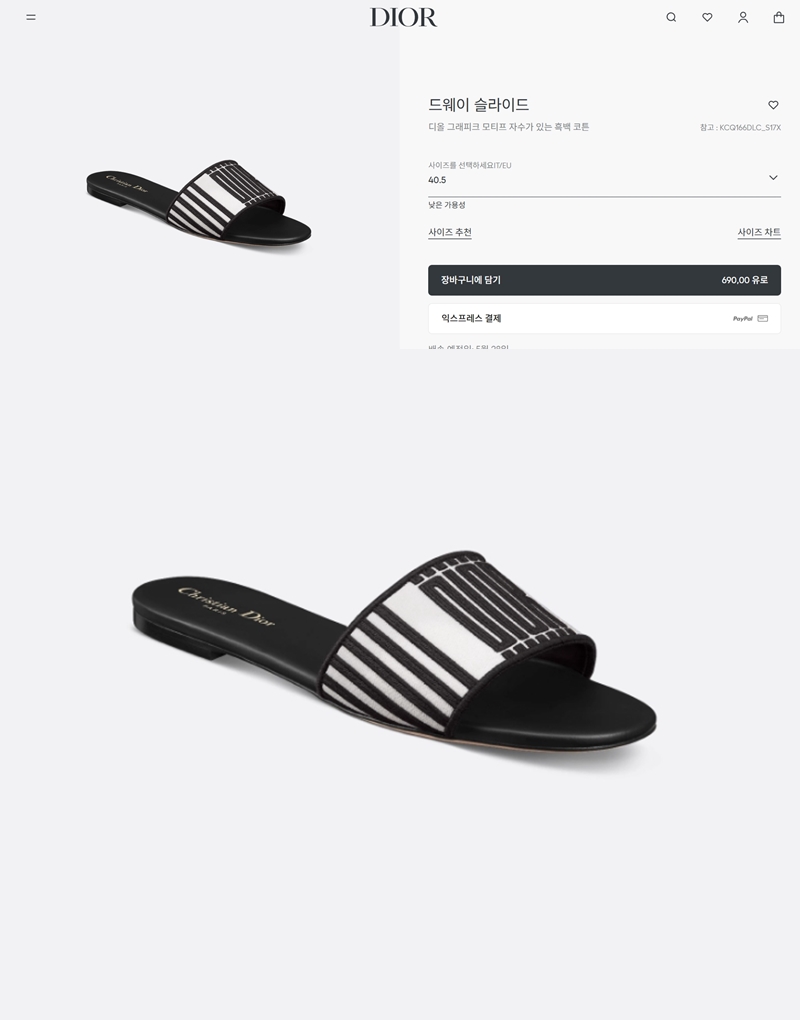Expand the size selector chevron
This screenshot has height=1020, width=800.
(773, 178)
